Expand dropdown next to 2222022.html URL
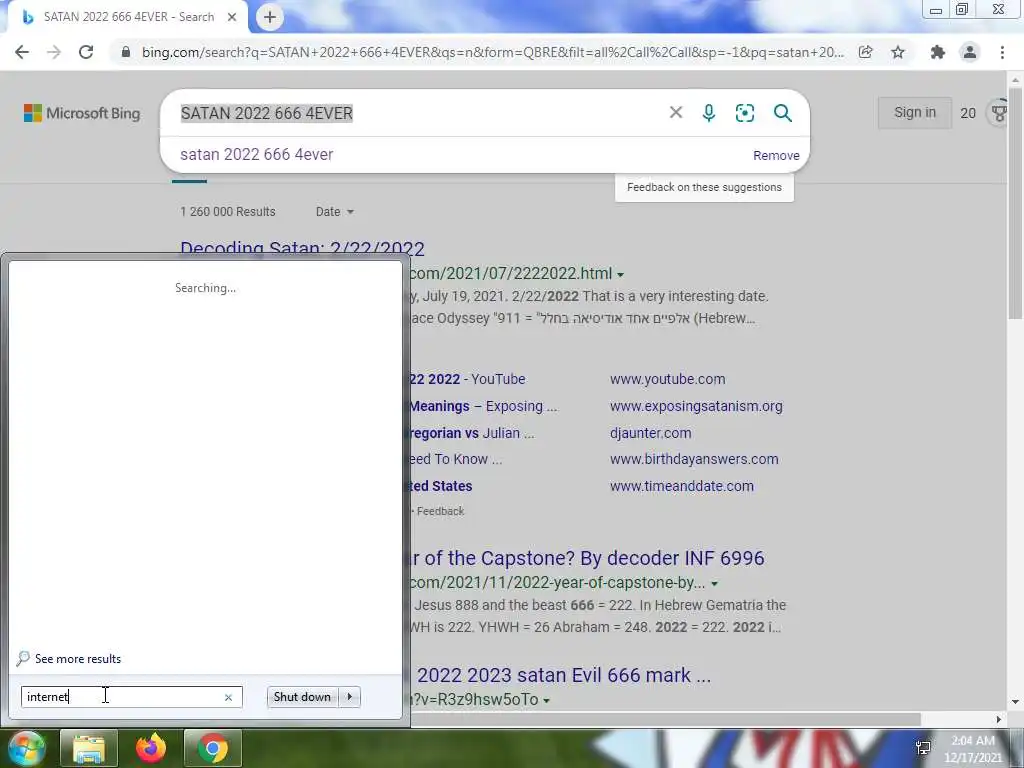Image resolution: width=1024 pixels, height=768 pixels. [620, 274]
